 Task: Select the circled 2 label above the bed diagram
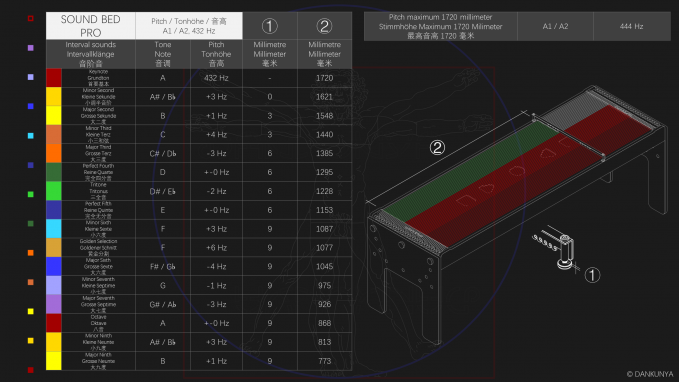(437, 148)
